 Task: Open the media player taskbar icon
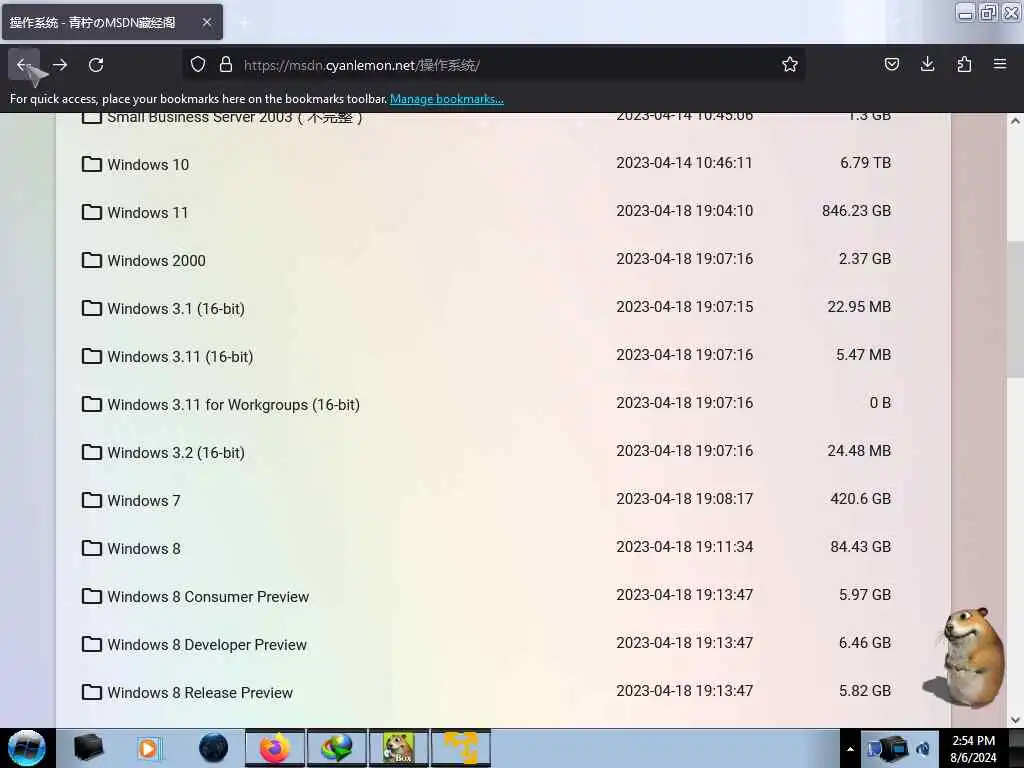point(149,748)
